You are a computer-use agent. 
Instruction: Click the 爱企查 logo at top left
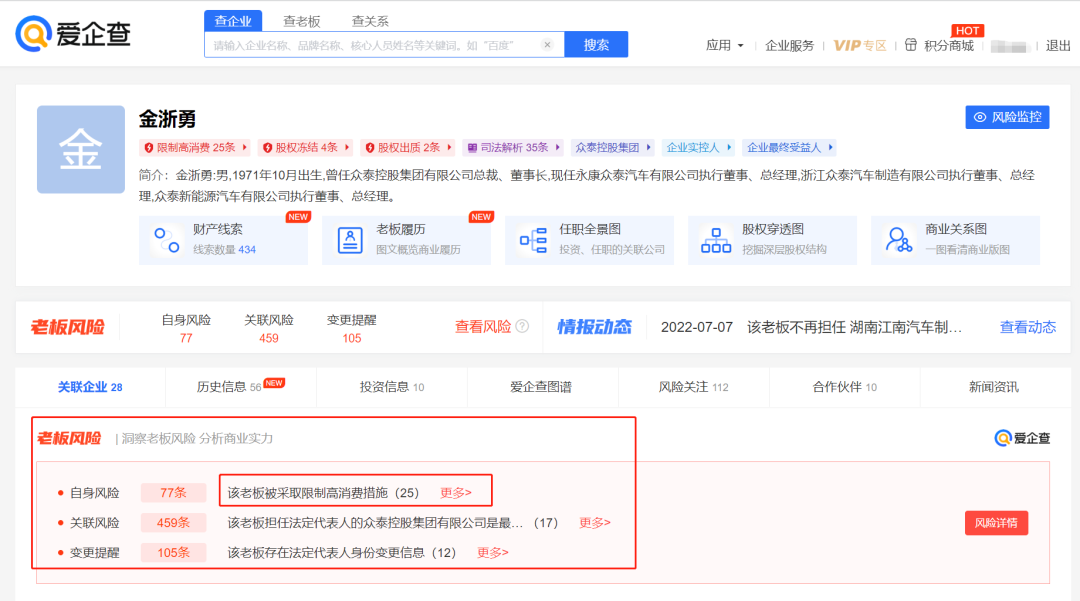pos(73,34)
